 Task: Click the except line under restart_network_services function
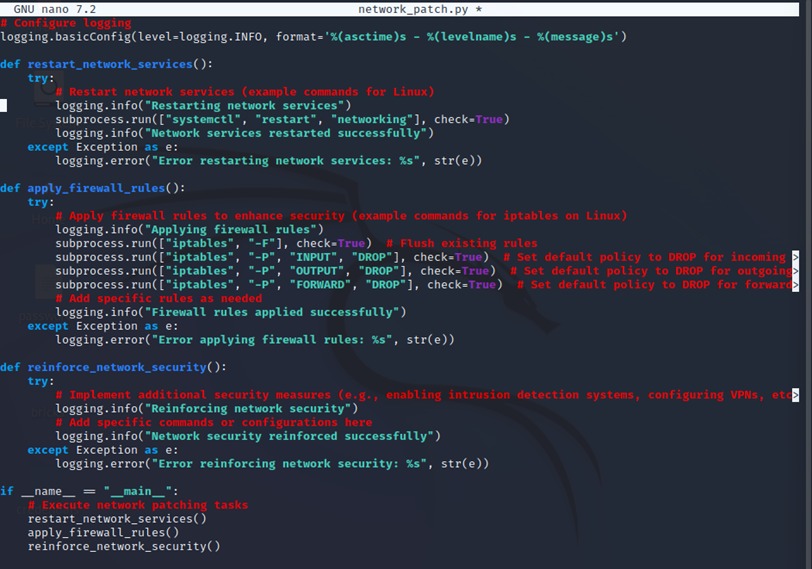[x=103, y=147]
